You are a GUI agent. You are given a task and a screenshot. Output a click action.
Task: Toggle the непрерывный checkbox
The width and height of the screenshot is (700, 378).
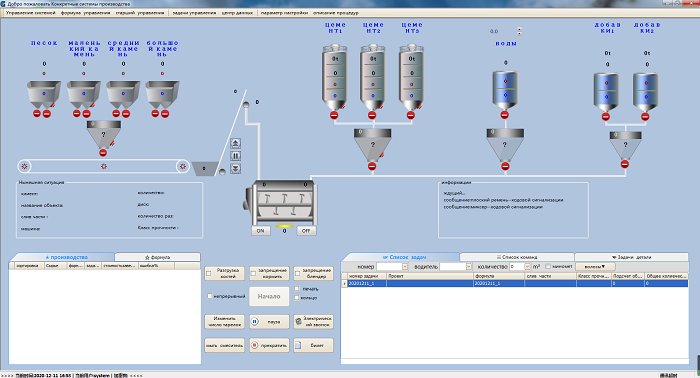click(x=210, y=296)
